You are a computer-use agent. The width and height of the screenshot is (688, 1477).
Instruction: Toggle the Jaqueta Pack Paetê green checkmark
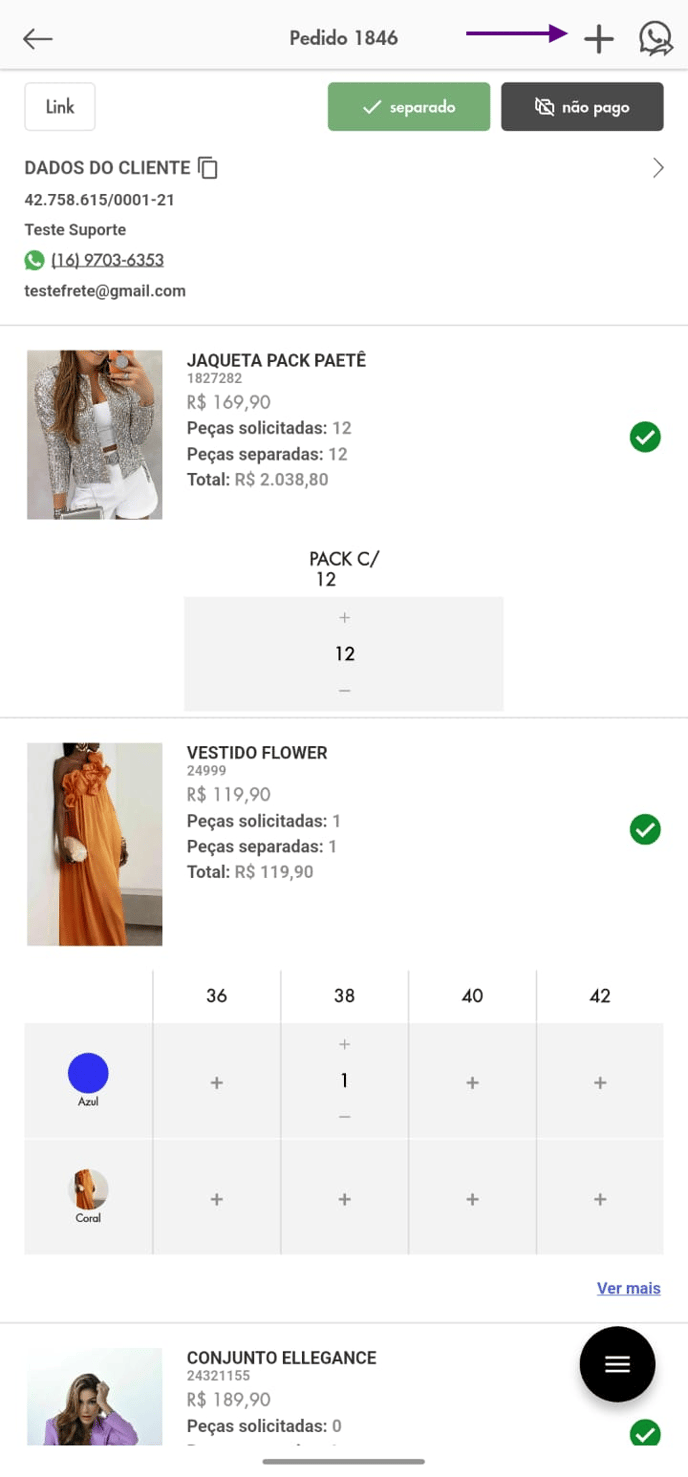(645, 437)
